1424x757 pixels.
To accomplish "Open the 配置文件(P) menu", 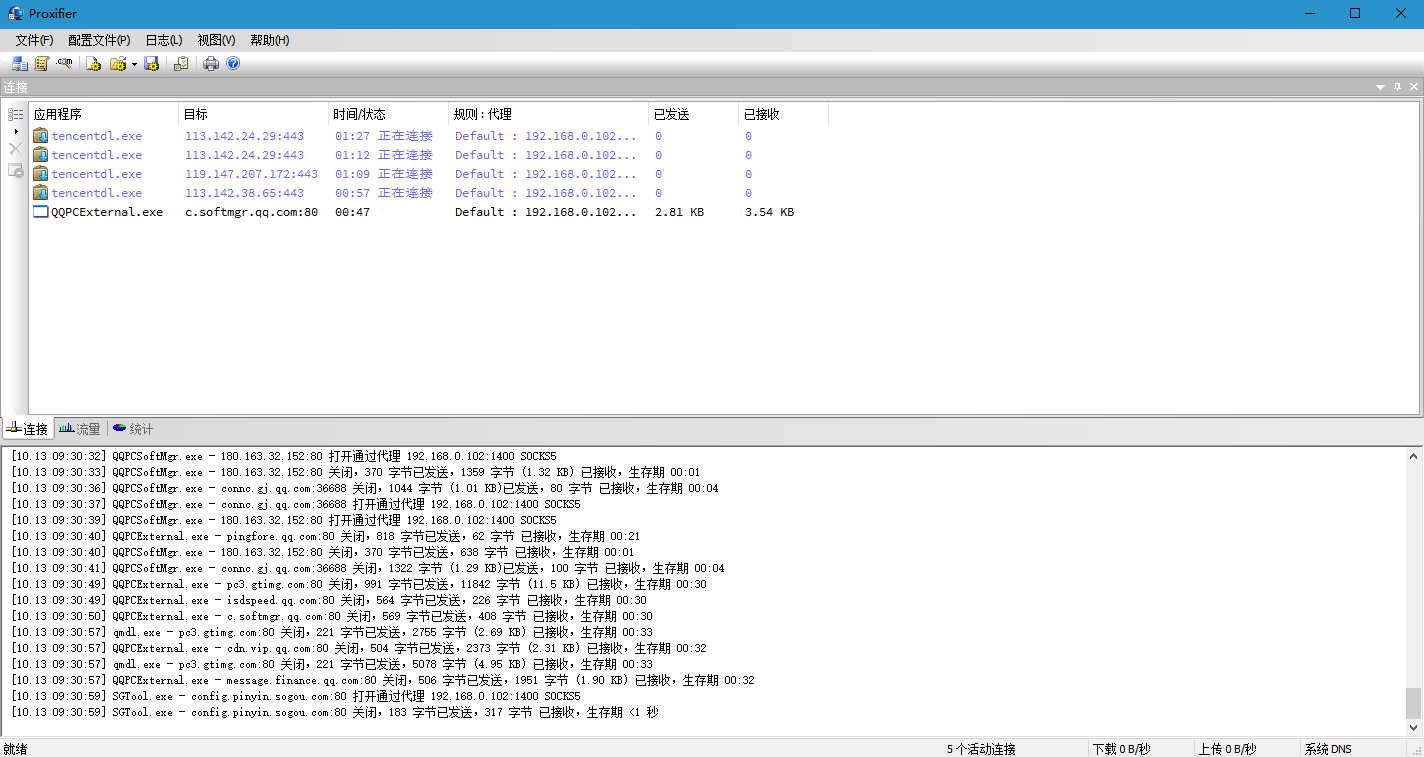I will point(99,40).
